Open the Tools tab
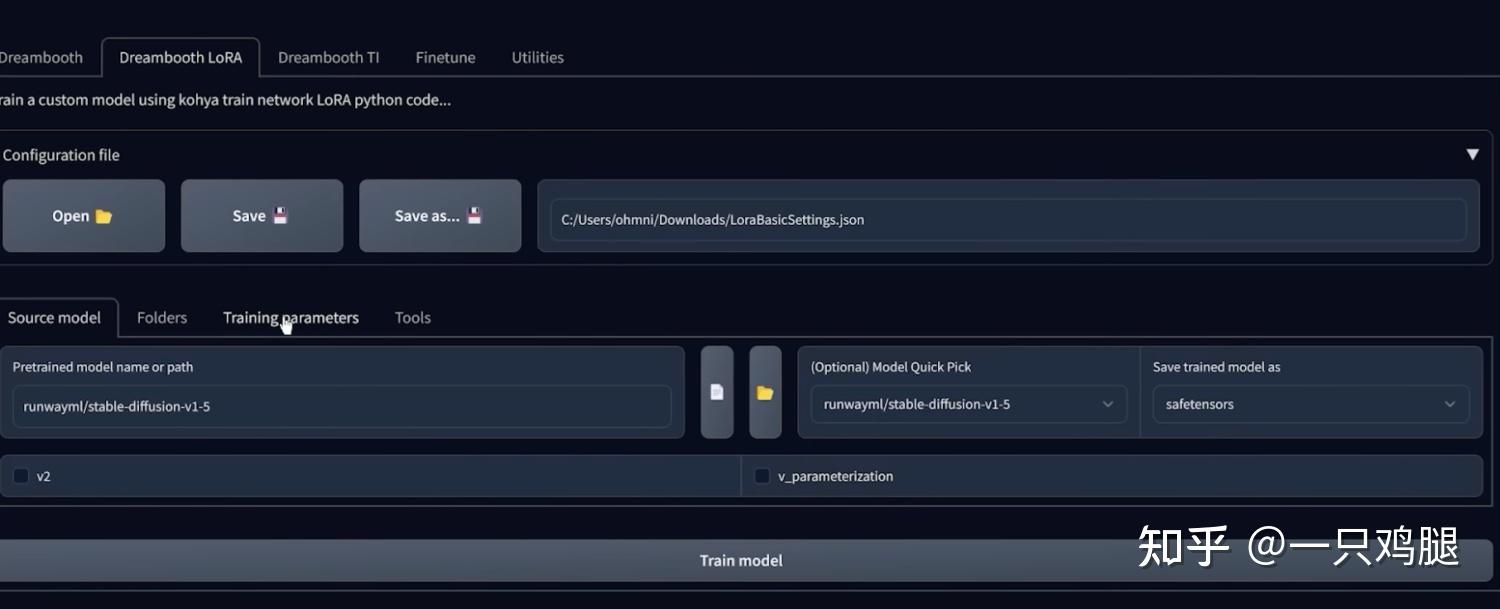1500x609 pixels. coord(412,317)
